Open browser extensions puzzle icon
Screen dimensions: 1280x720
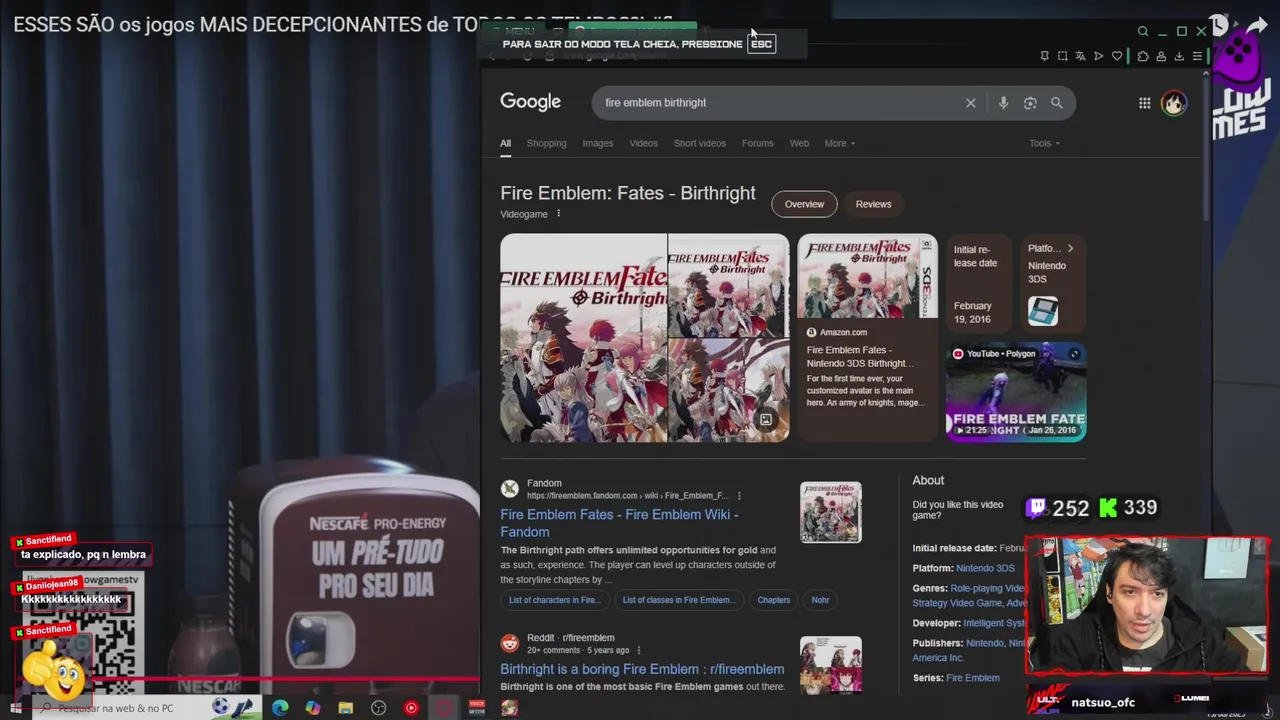point(1143,56)
